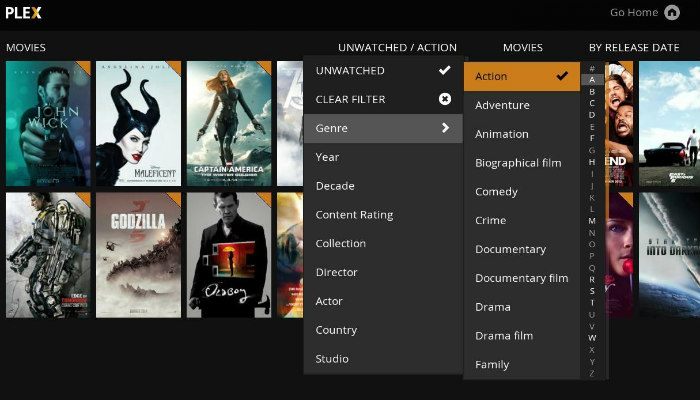Open the Godzilla movie poster
Viewport: 700px width, 400px height.
click(x=138, y=255)
